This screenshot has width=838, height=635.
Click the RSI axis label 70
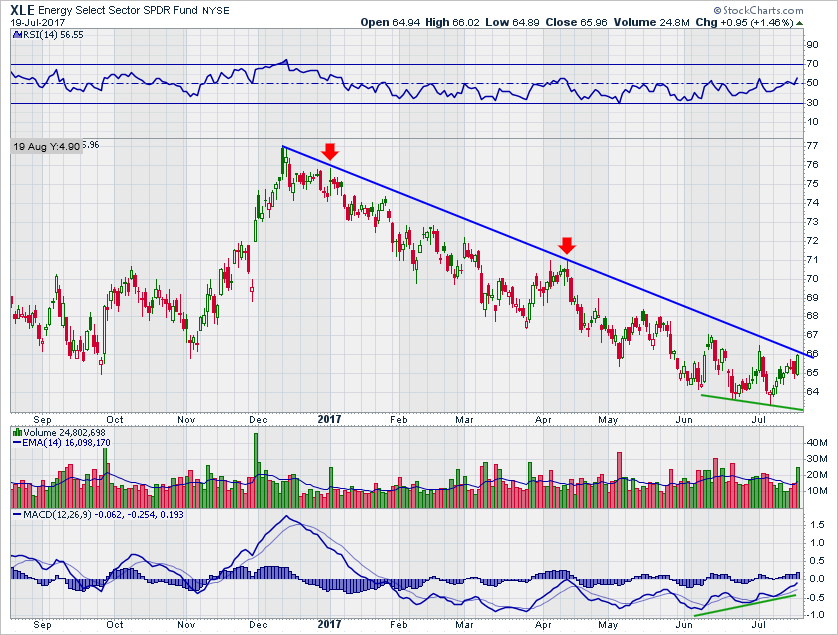pyautogui.click(x=812, y=64)
